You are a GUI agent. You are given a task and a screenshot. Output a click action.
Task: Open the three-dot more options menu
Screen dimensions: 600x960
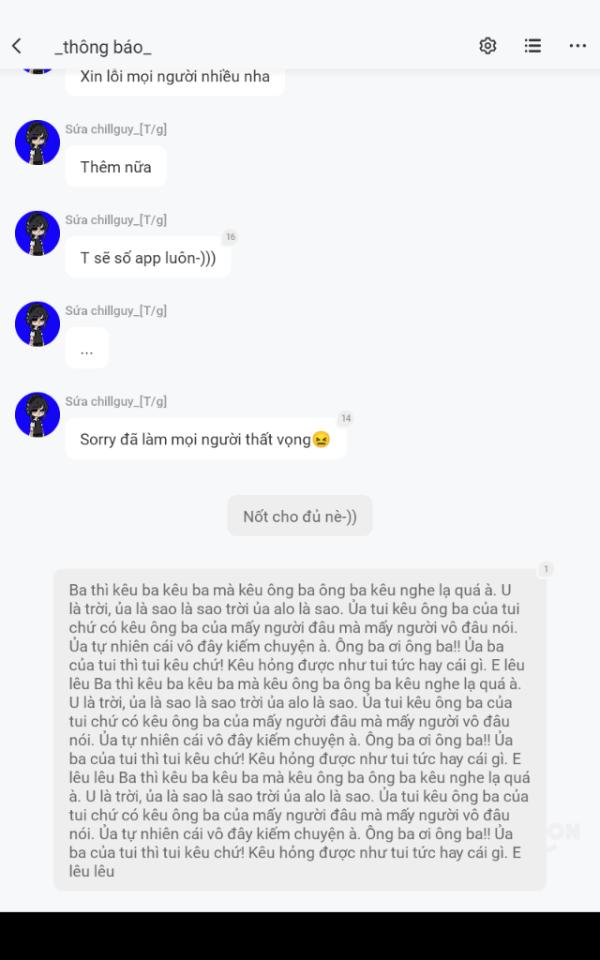[577, 46]
